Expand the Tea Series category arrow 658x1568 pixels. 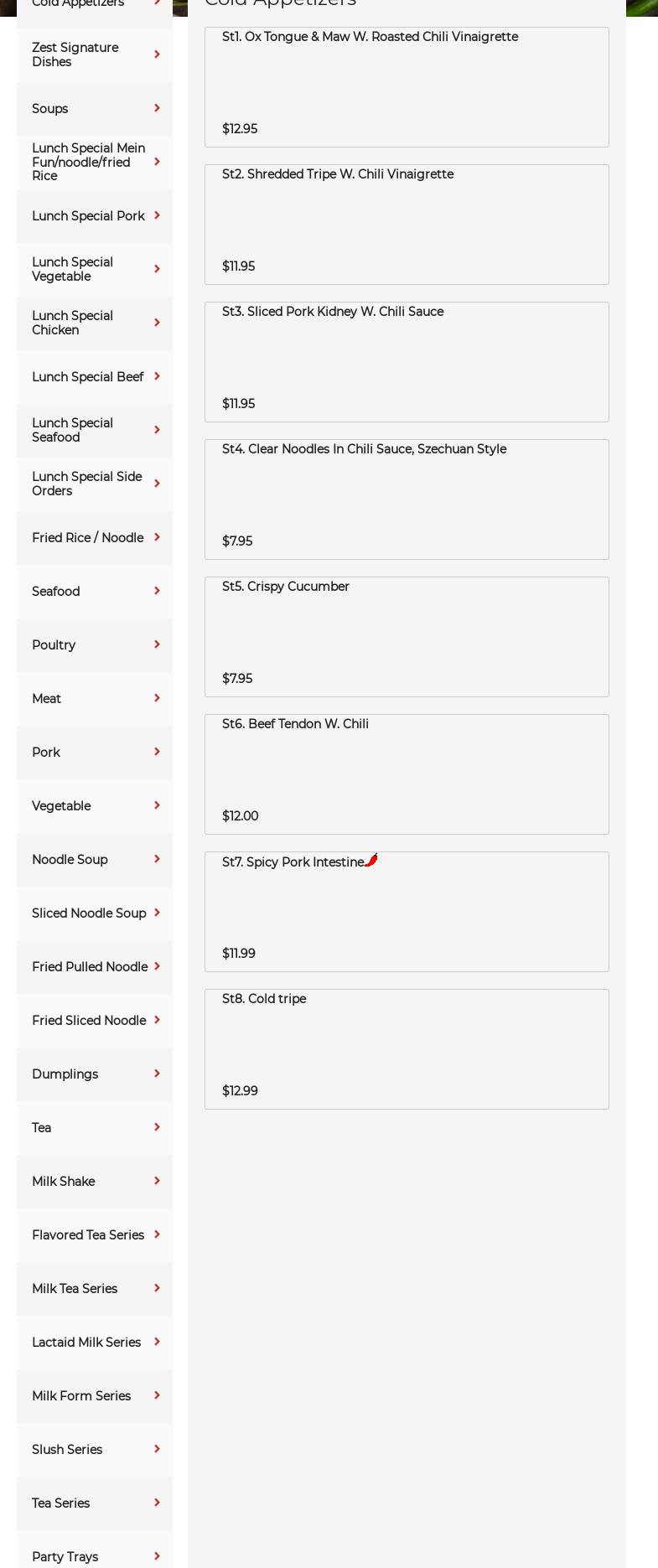click(x=157, y=1503)
